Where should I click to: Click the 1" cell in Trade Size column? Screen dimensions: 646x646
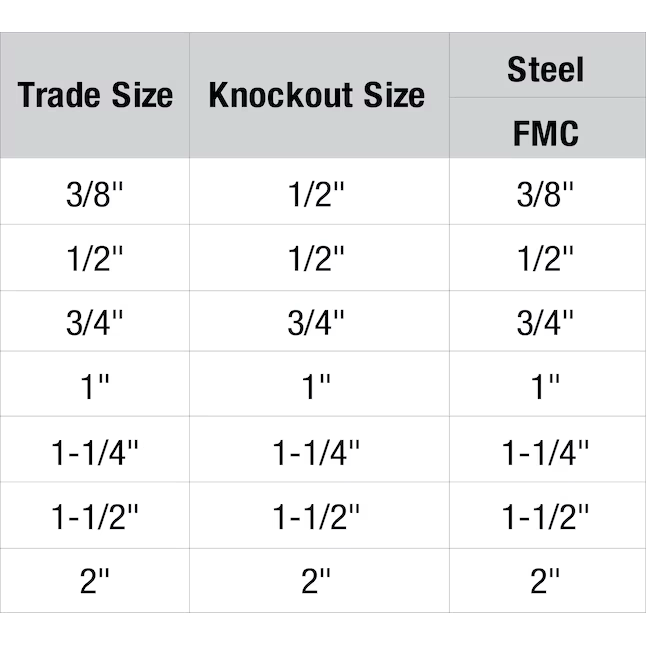(95, 386)
